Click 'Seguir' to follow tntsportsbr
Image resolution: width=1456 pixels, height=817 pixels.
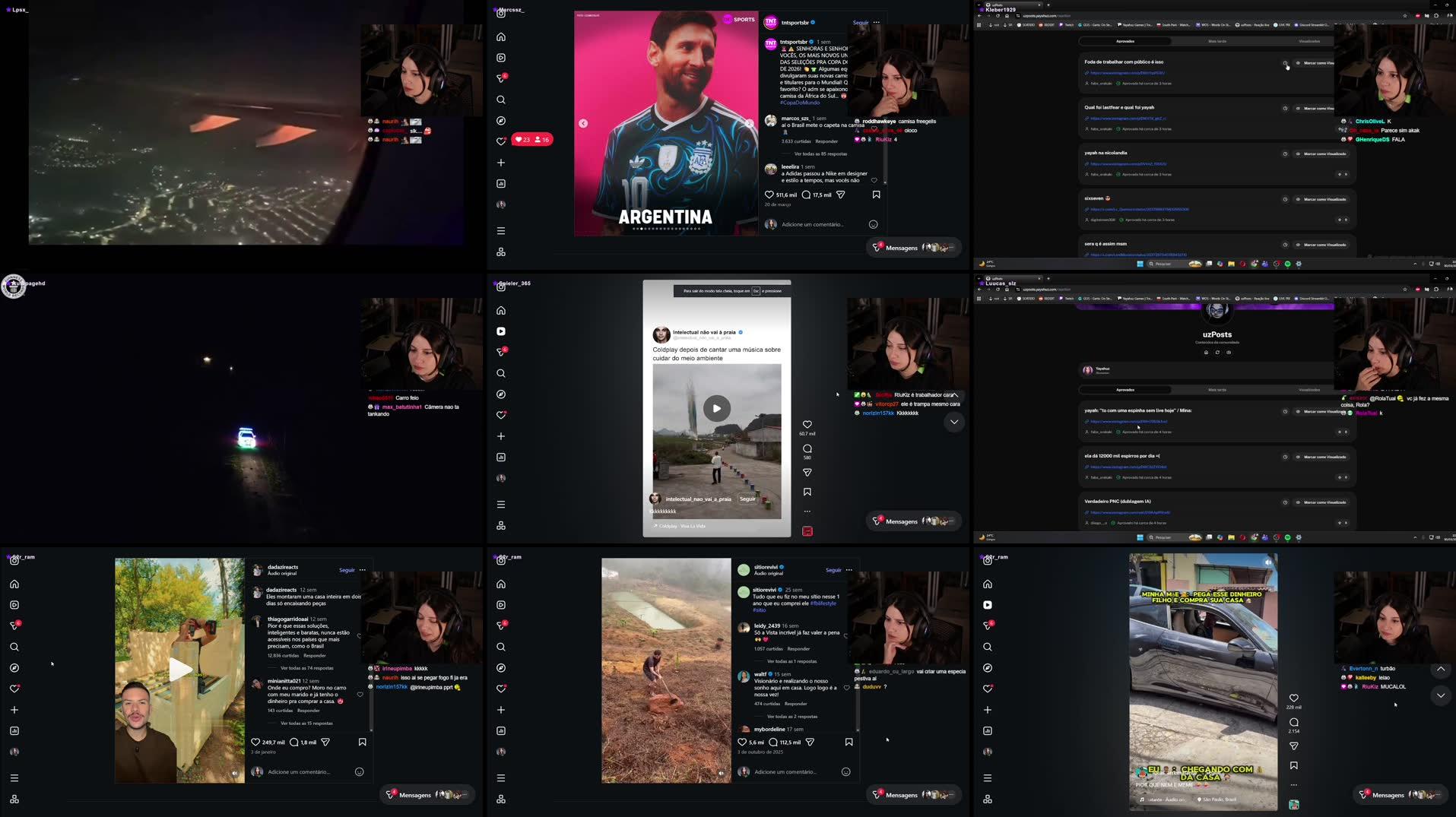tap(859, 23)
